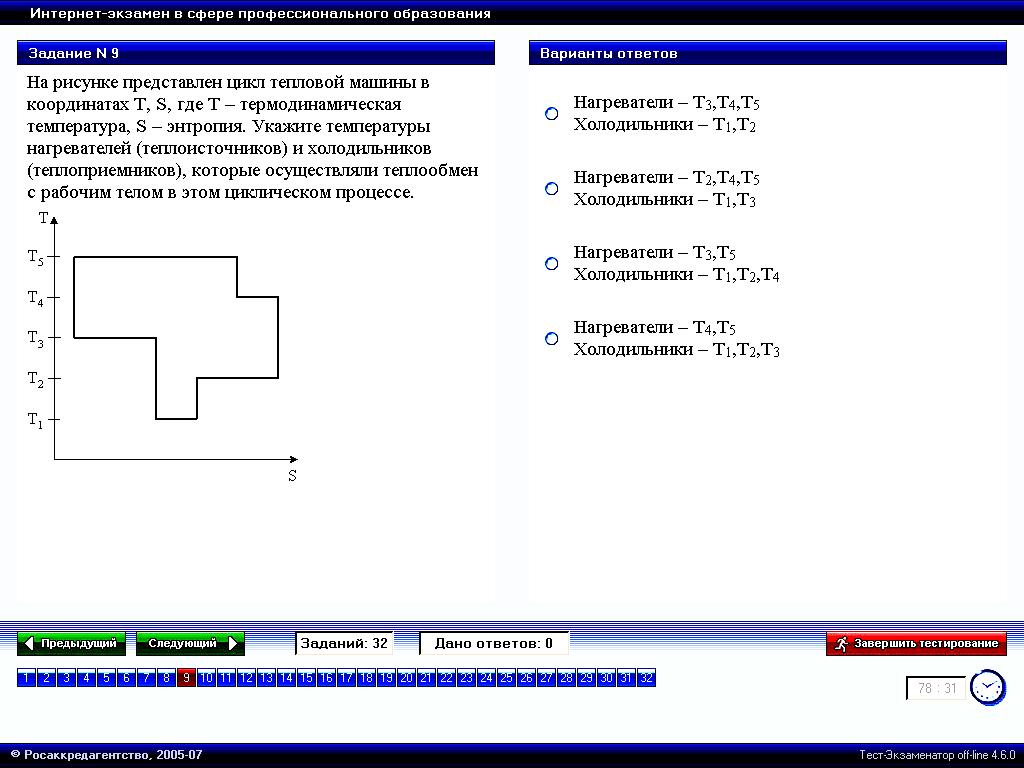
Task: Go to last question 32 tile
Action: [x=647, y=678]
